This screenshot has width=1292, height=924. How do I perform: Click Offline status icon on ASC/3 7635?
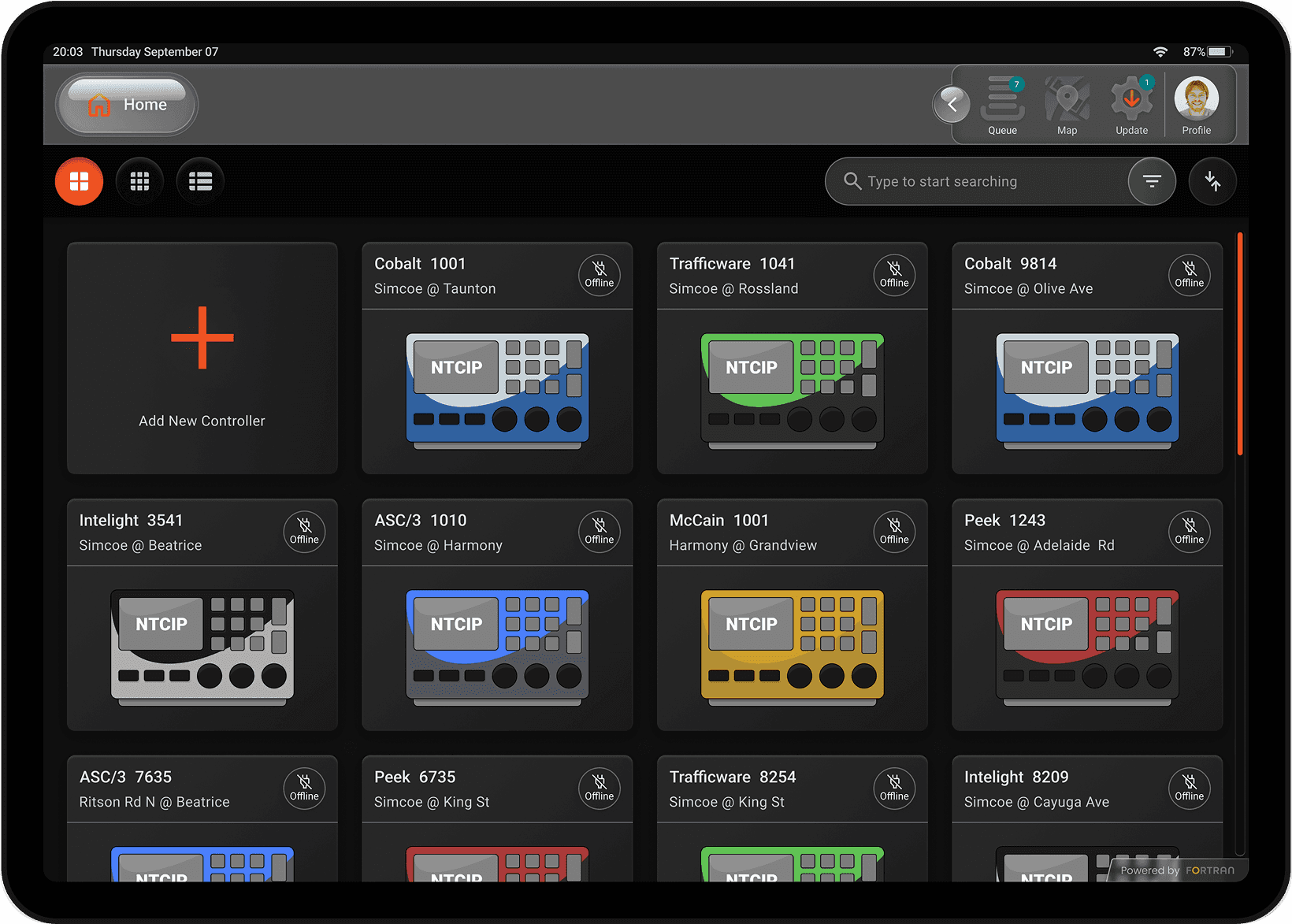304,789
